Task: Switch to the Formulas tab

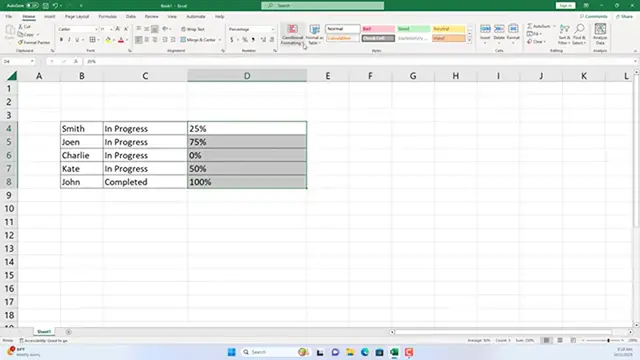Action: point(107,17)
